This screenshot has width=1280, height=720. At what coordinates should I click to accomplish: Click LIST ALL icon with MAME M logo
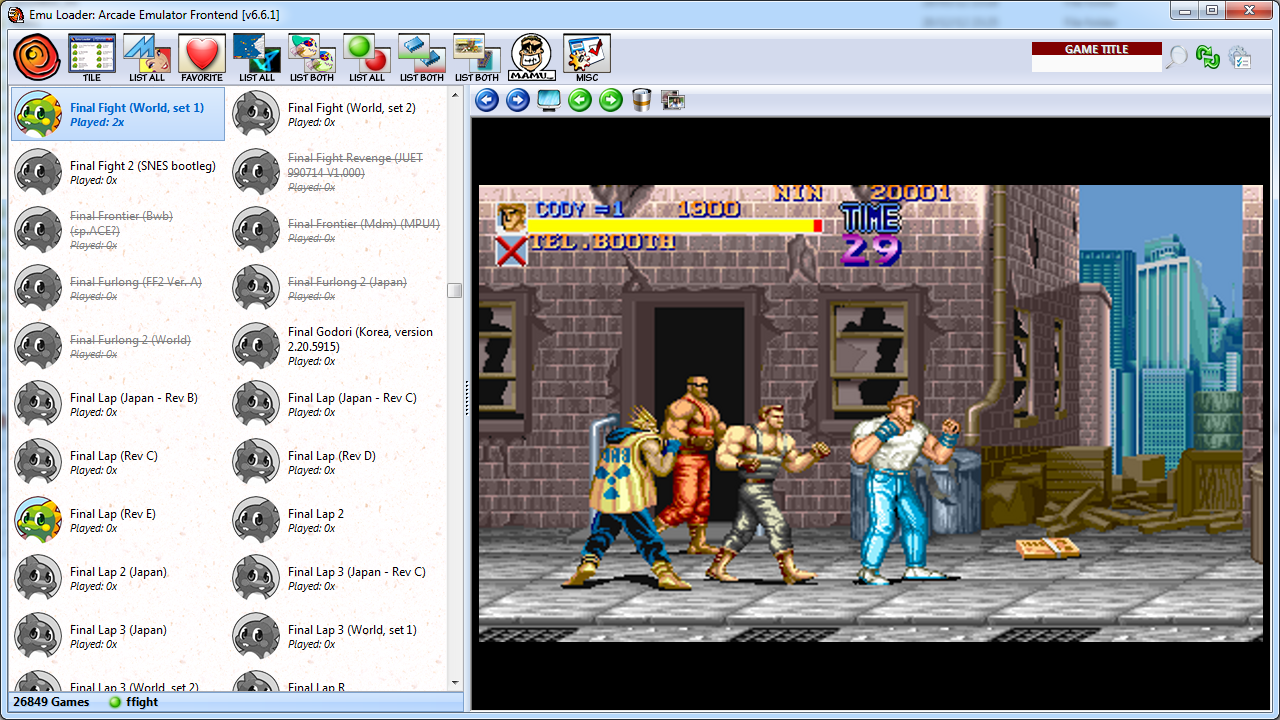tap(147, 58)
